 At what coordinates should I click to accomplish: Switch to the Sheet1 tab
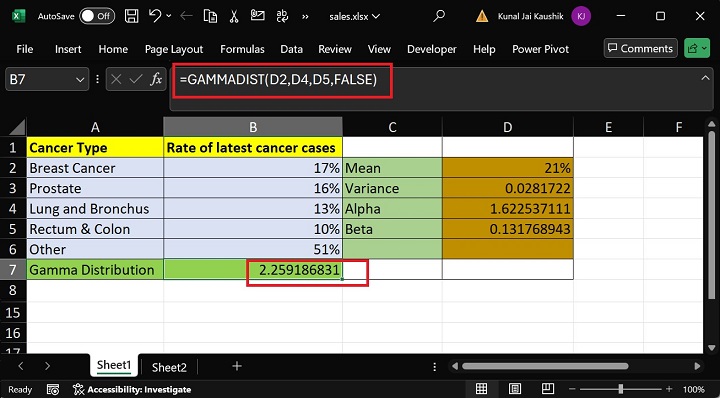114,365
